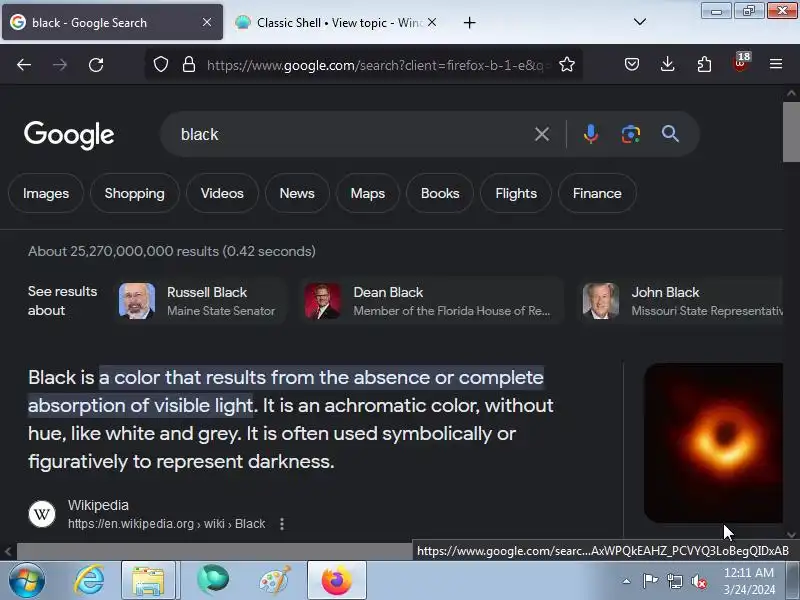This screenshot has width=800, height=600.
Task: Search by image with the Google Lens icon
Action: 631,134
